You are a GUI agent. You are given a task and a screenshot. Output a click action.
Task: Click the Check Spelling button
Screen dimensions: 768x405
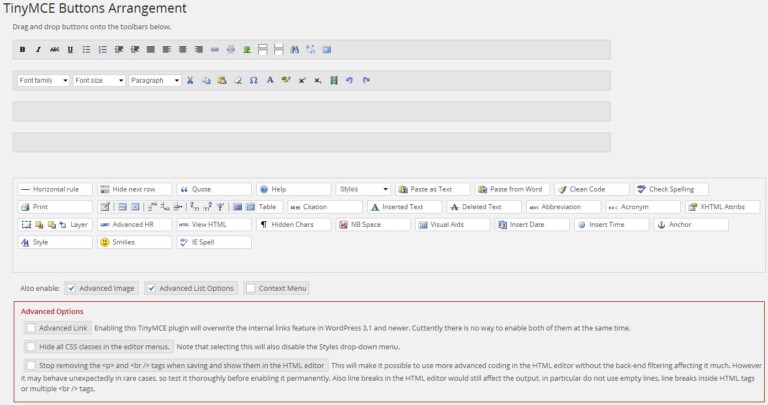[671, 189]
